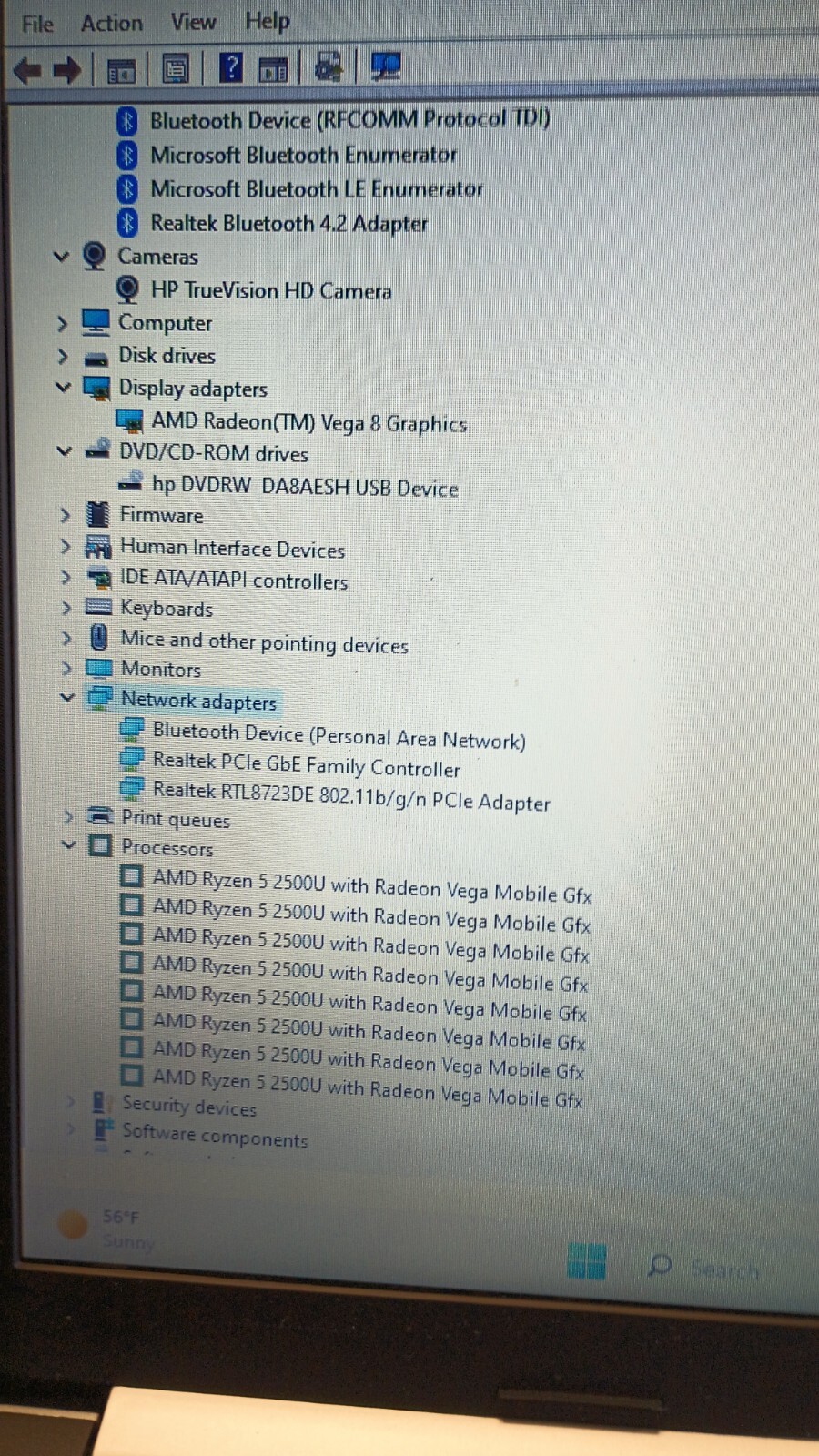This screenshot has height=1456, width=819.
Task: Click the taskbar Search box
Action: click(705, 1267)
